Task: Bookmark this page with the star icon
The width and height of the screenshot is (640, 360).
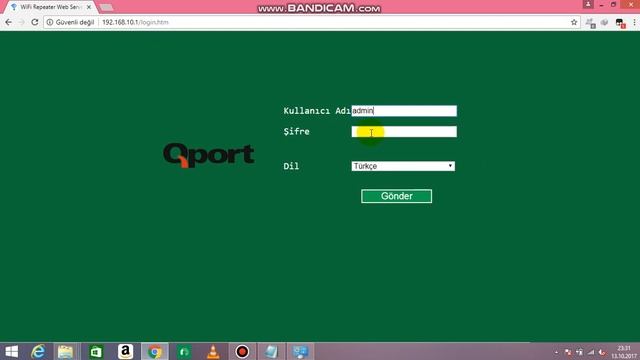Action: click(x=574, y=22)
